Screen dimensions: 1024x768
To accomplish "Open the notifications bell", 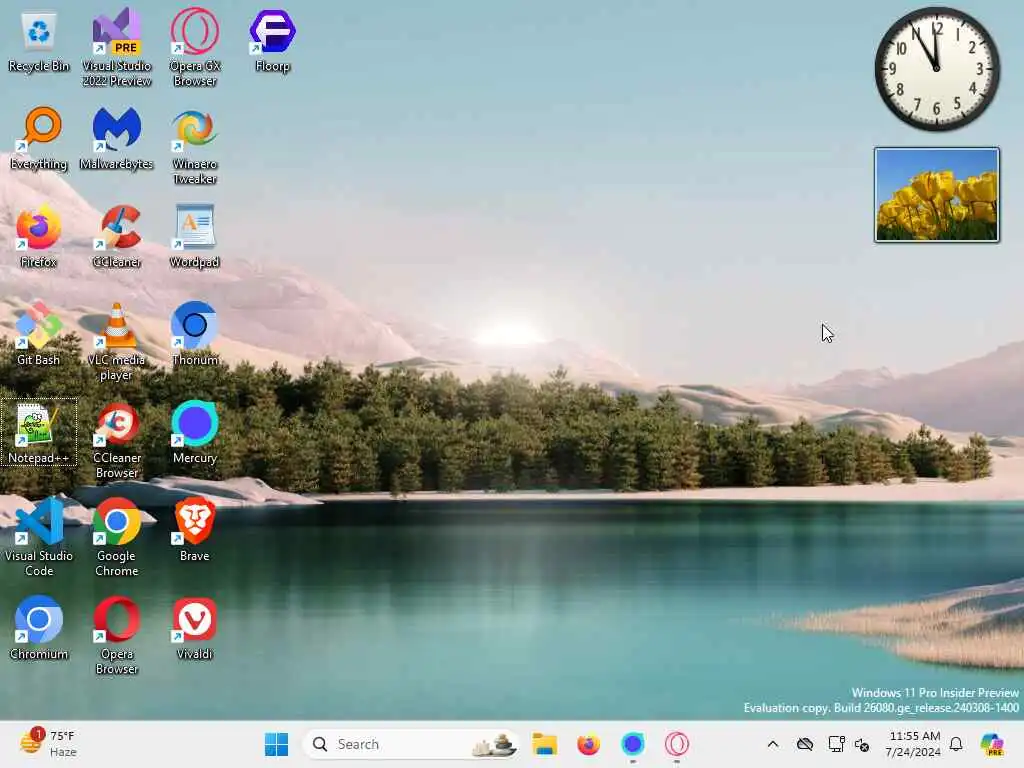I will 956,744.
